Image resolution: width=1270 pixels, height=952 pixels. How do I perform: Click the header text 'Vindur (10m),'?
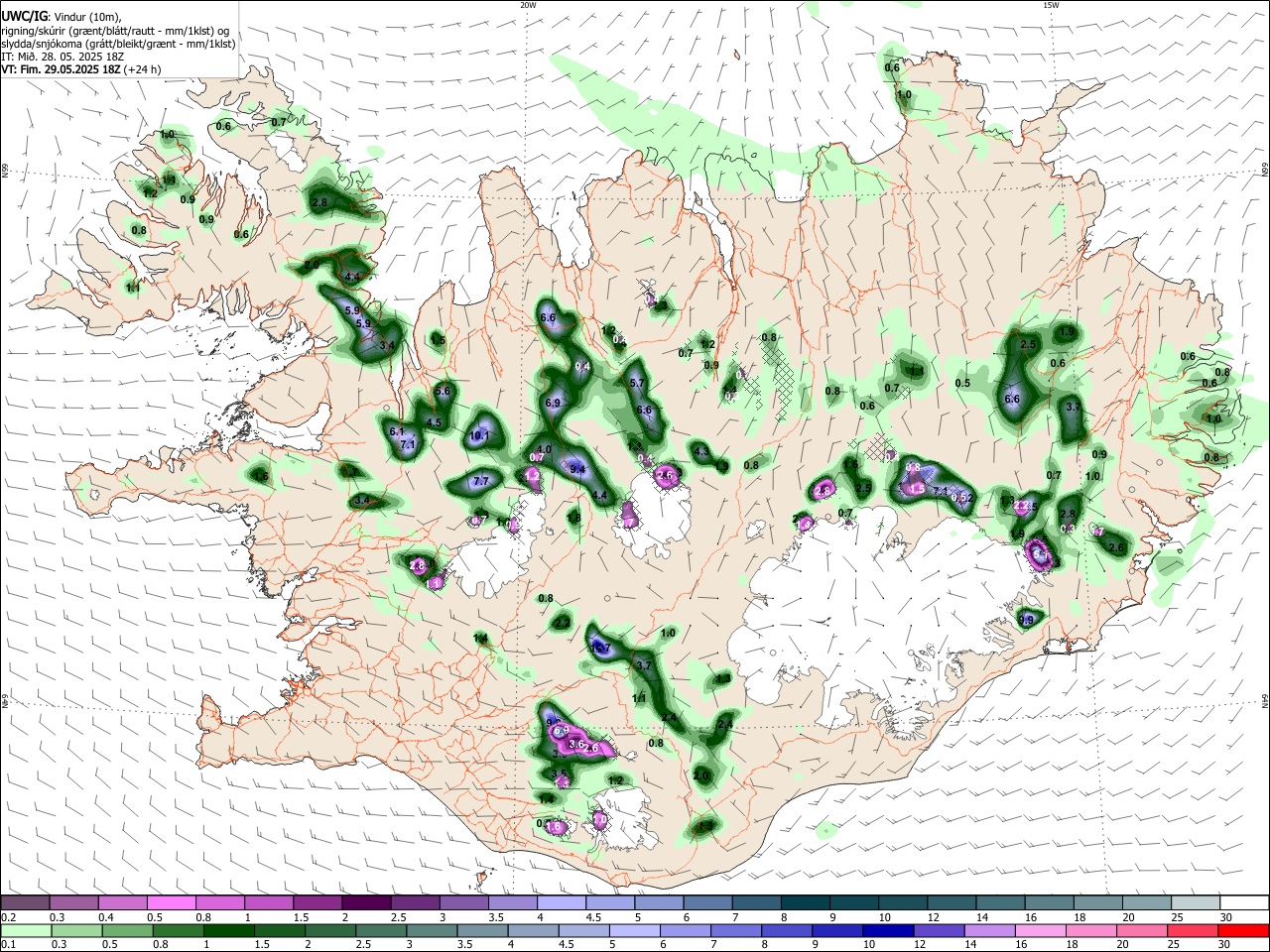(x=87, y=17)
